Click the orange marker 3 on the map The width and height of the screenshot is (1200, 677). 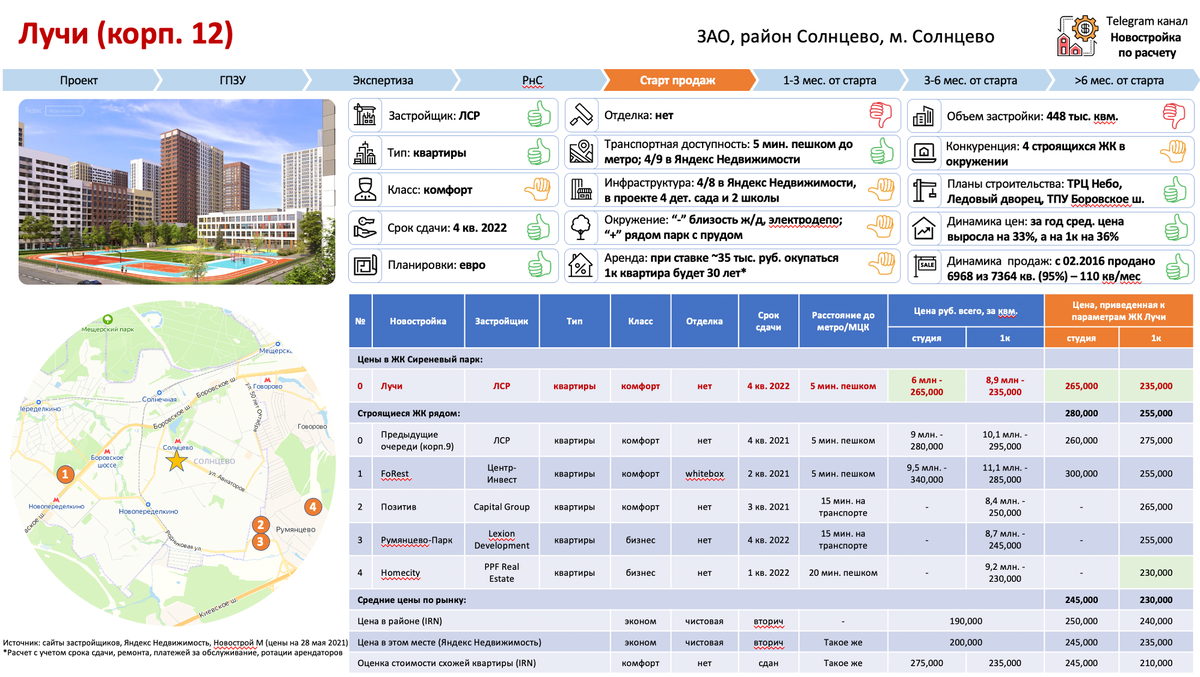tap(260, 542)
